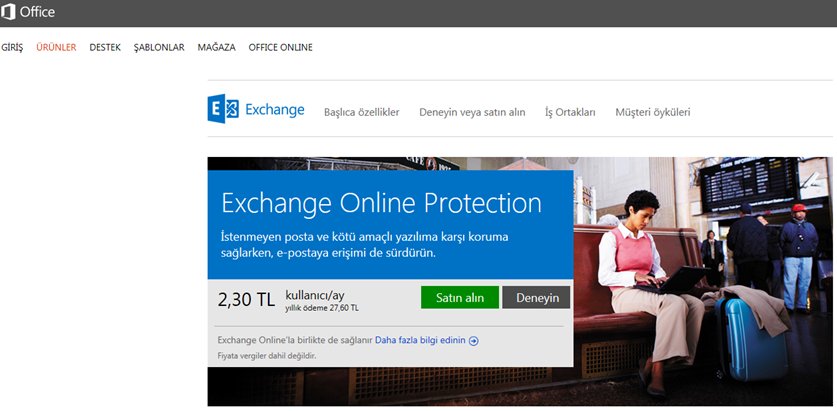The width and height of the screenshot is (837, 411).
Task: Click the green Satın alın button
Action: point(460,297)
